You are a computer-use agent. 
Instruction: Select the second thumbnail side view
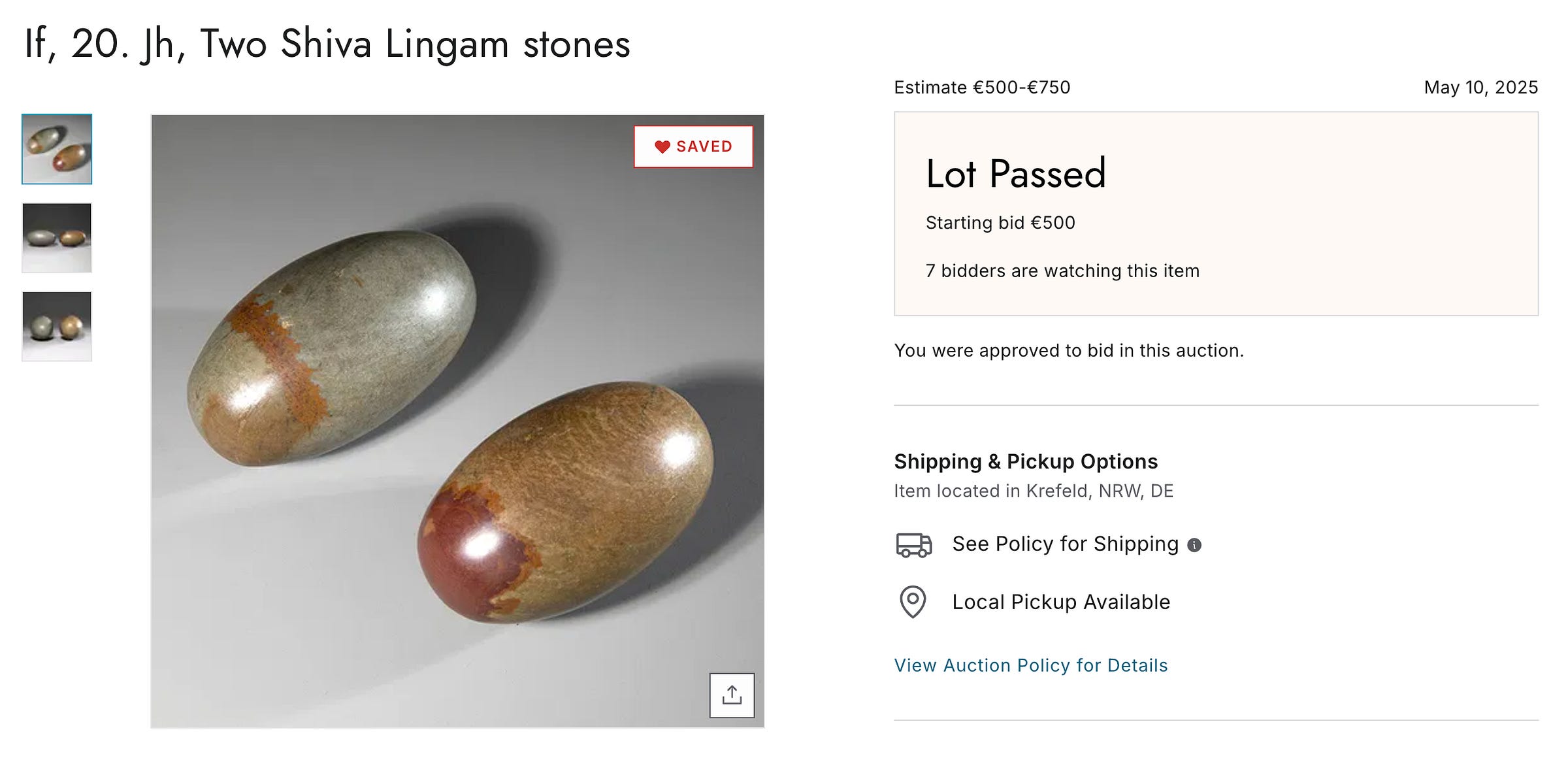pos(57,238)
